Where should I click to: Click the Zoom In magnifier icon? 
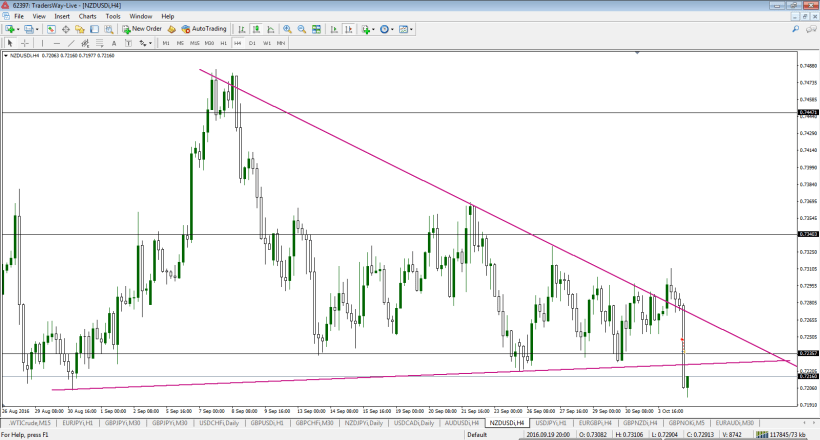click(x=286, y=29)
